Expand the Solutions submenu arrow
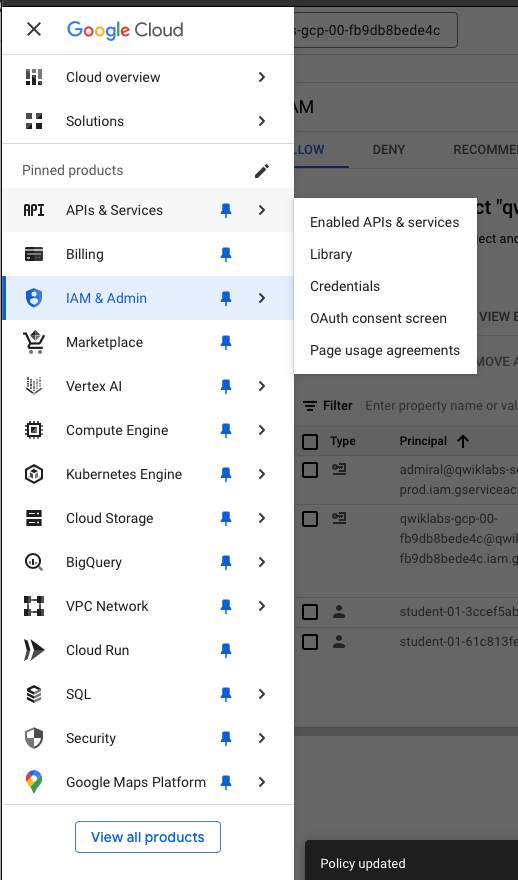This screenshot has height=880, width=518. [262, 121]
